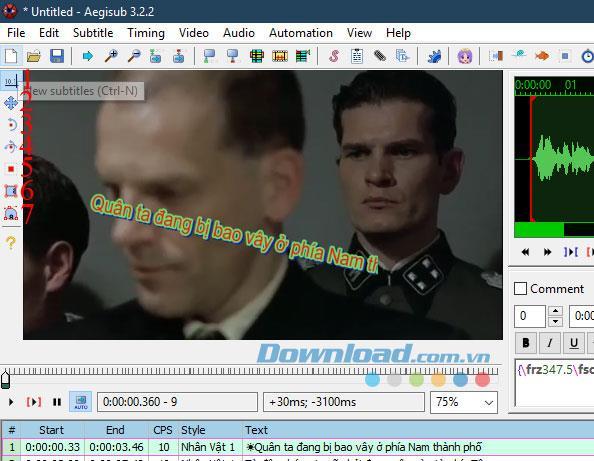This screenshot has height=461, width=594.
Task: Toggle Bold formatting button
Action: tap(525, 343)
